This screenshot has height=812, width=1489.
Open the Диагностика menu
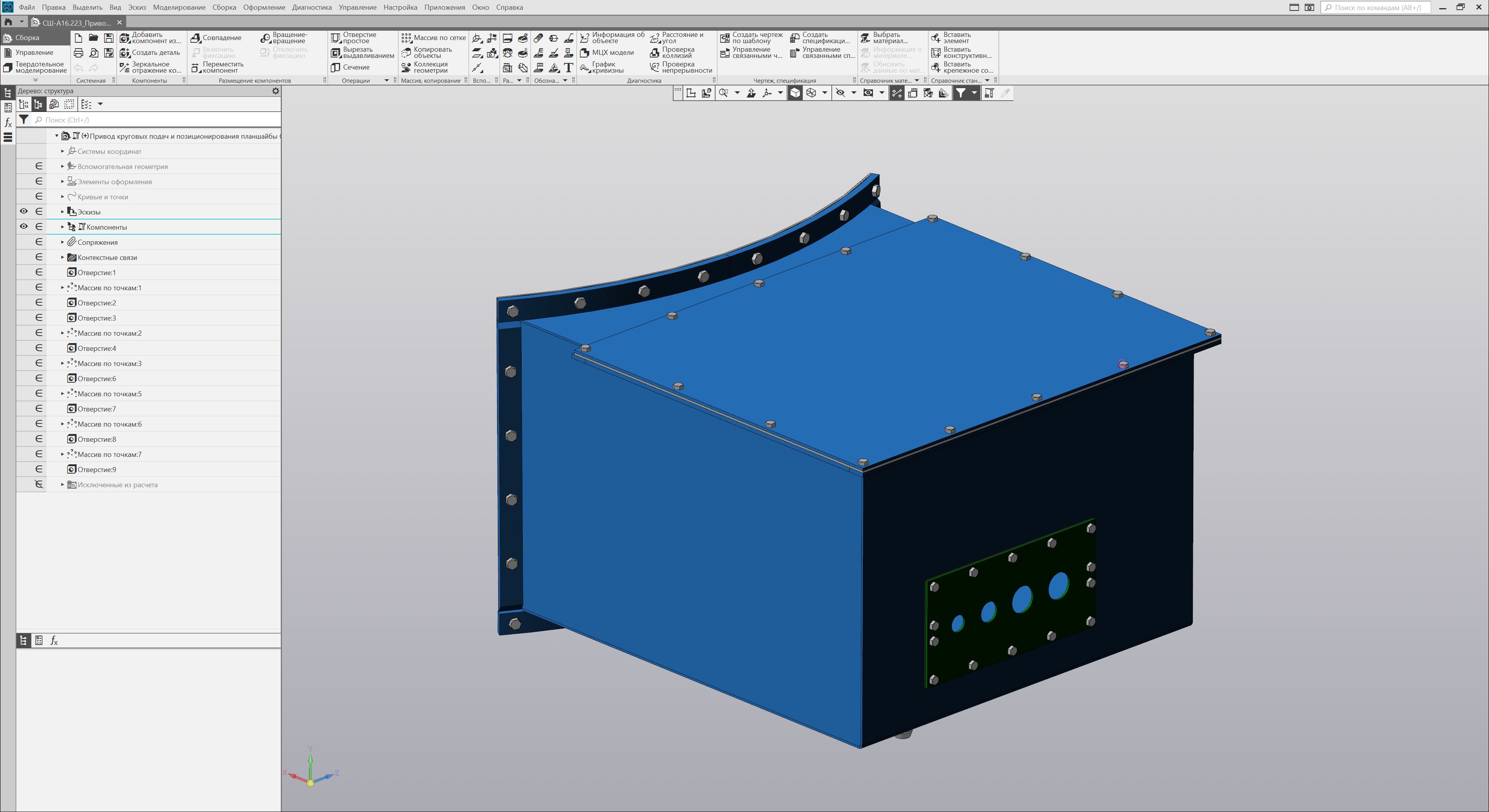312,7
